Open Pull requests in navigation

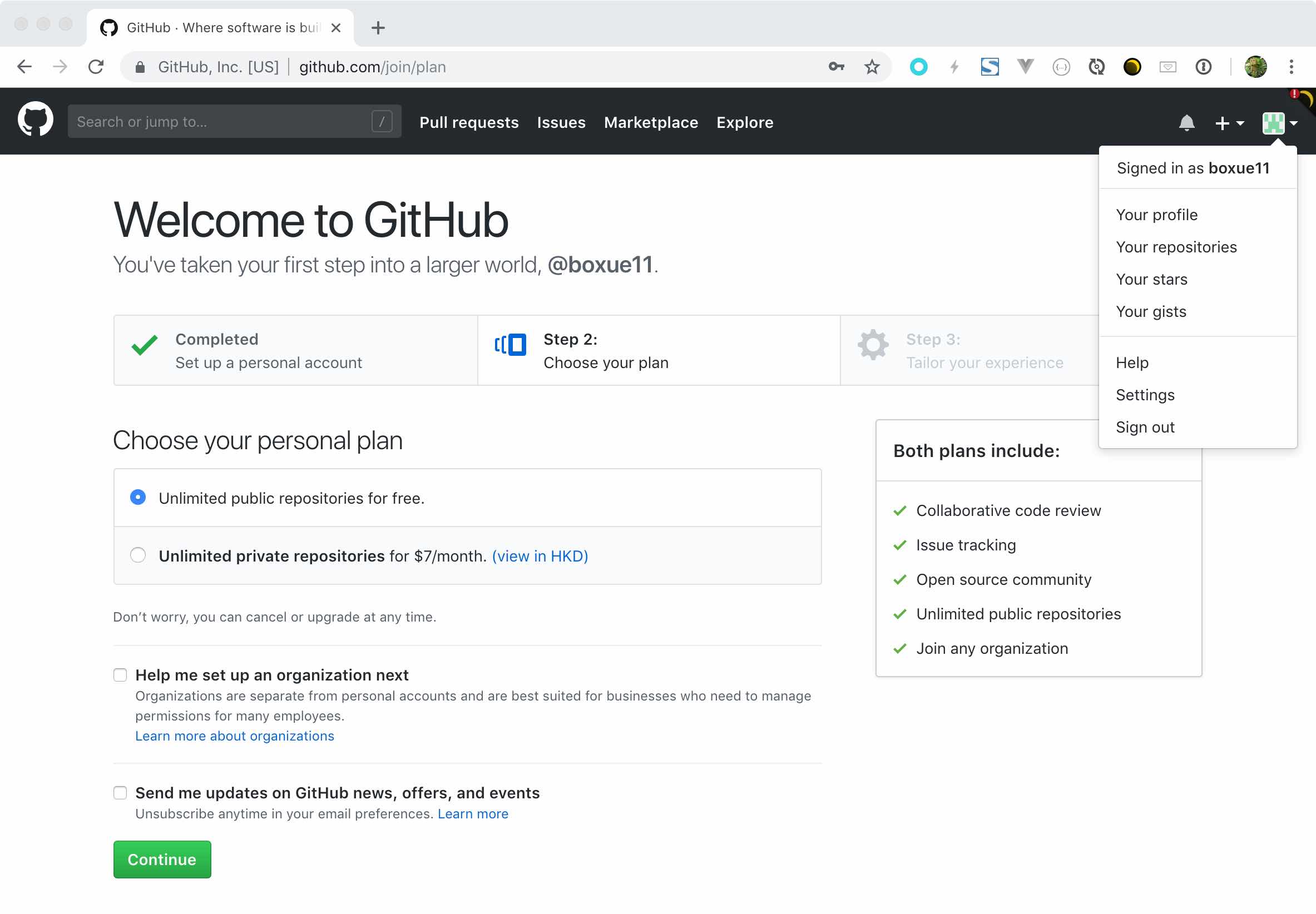click(469, 122)
